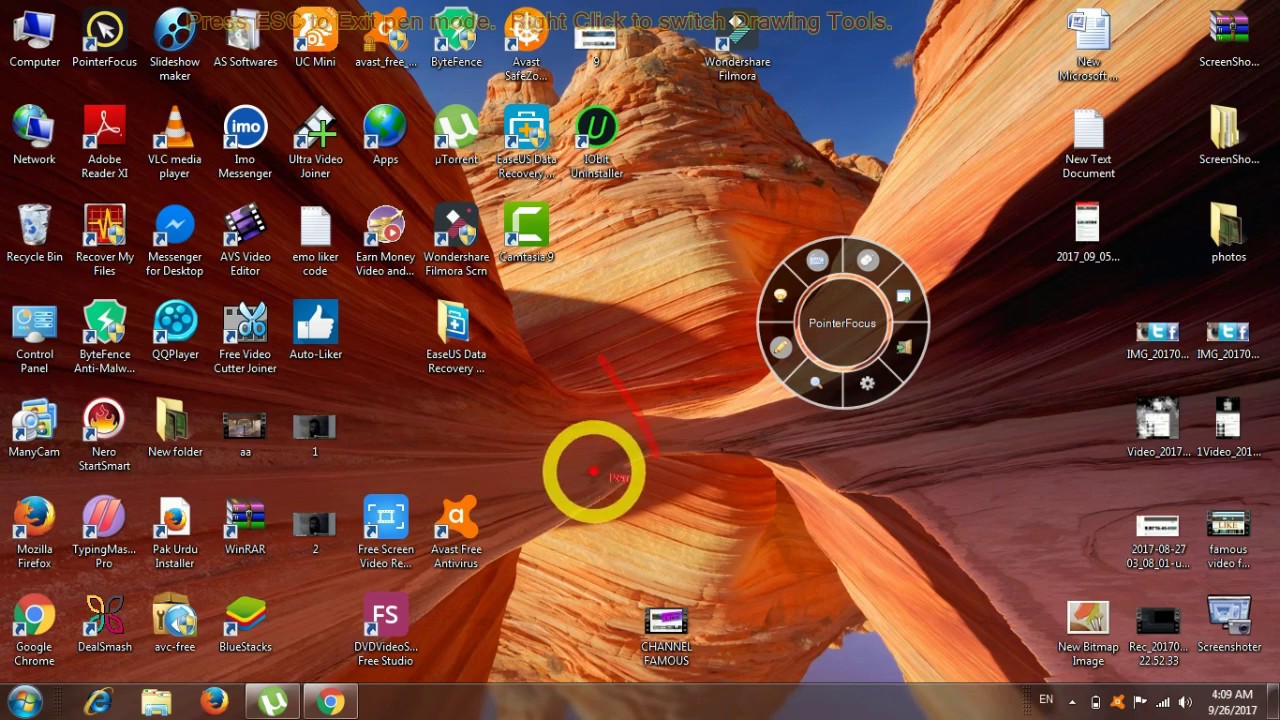Select the BlueStacks desktop icon
This screenshot has width=1280, height=720.
point(245,624)
